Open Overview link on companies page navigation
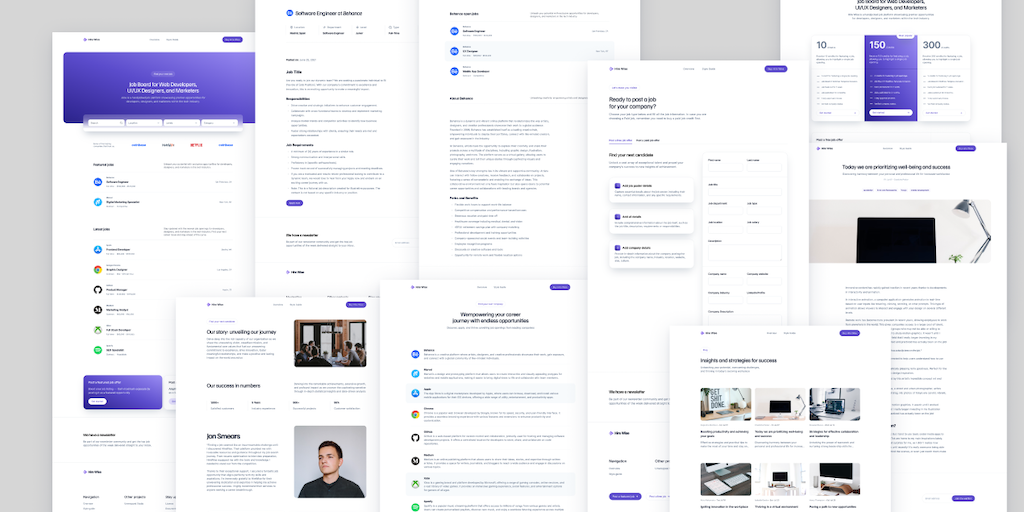Image resolution: width=1024 pixels, height=512 pixels. point(482,287)
